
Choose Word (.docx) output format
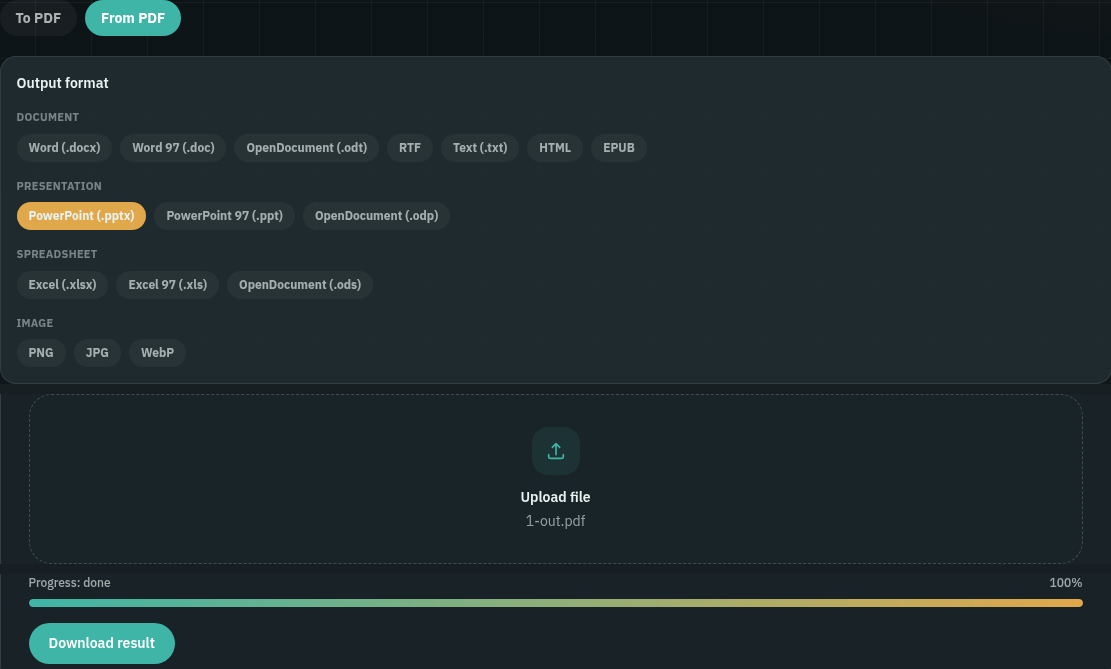click(x=64, y=147)
